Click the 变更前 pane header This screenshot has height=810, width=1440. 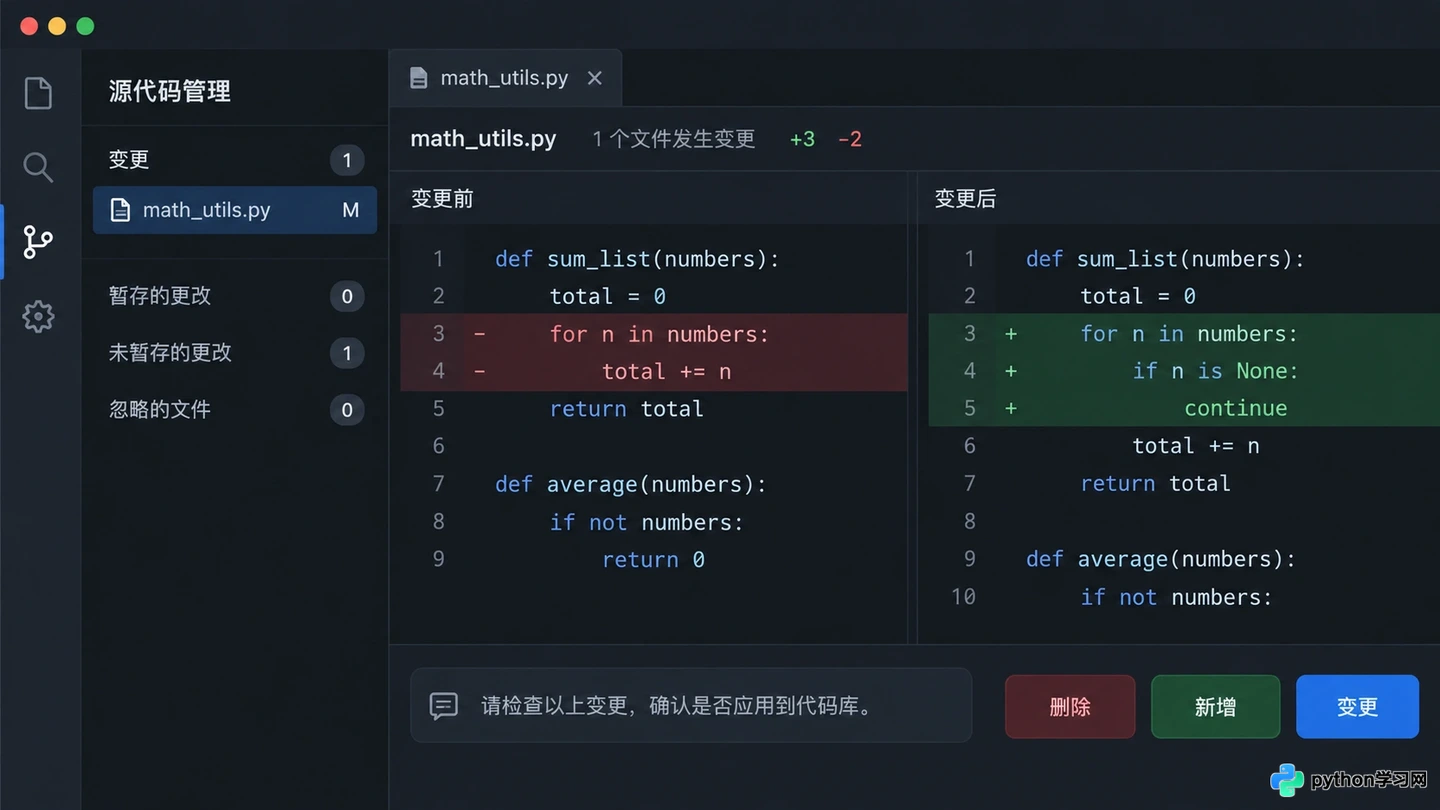click(x=442, y=199)
